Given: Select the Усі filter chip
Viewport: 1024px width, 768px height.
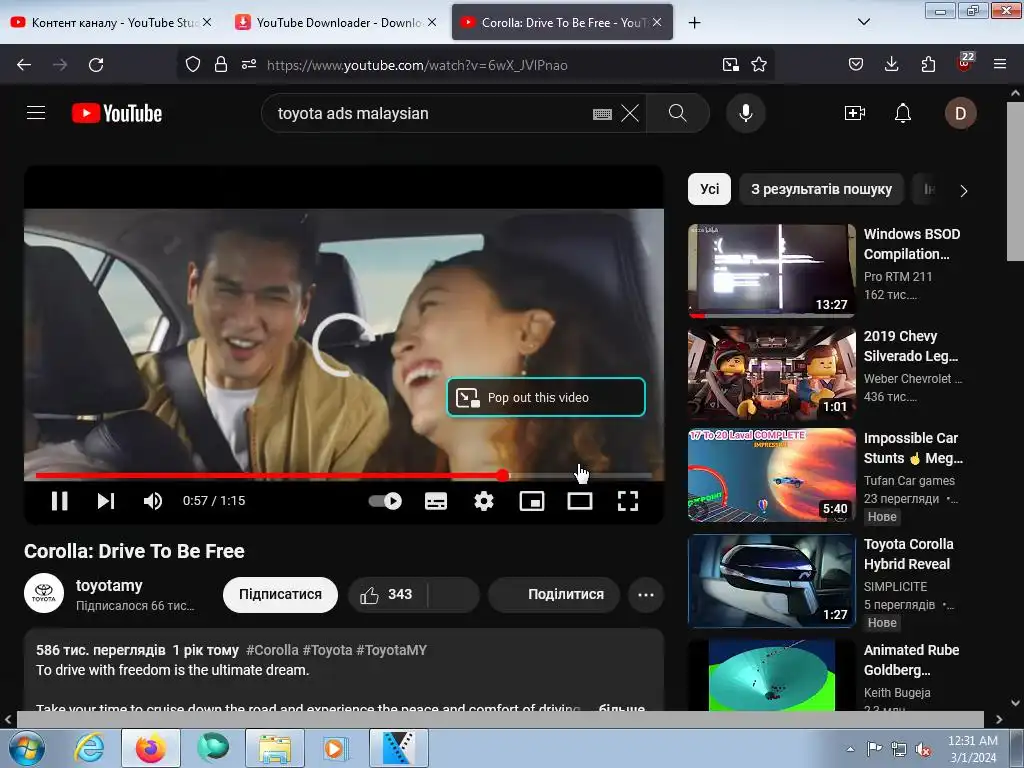Looking at the screenshot, I should (x=709, y=189).
